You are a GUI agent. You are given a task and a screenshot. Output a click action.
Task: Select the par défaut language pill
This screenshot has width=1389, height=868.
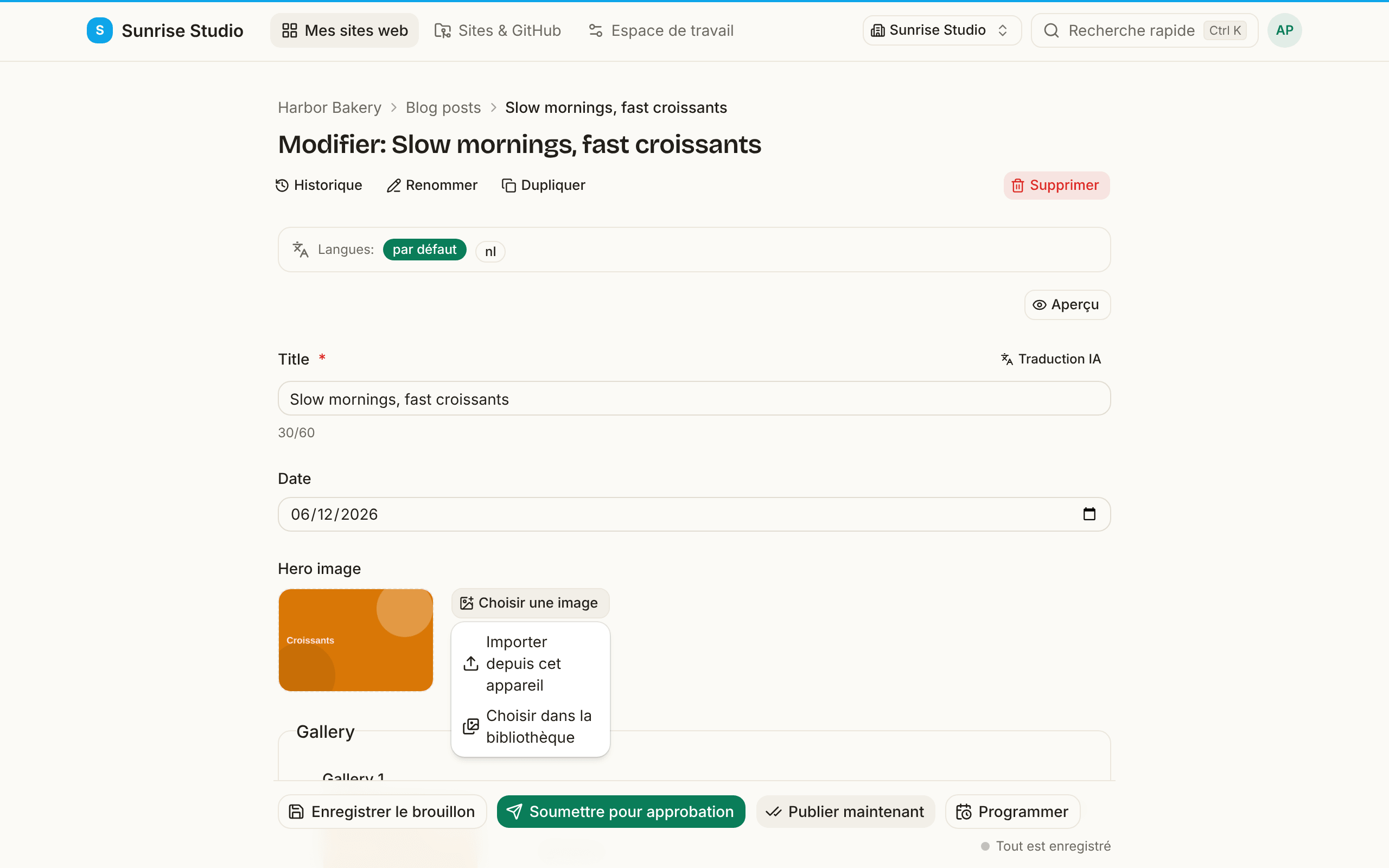click(424, 250)
